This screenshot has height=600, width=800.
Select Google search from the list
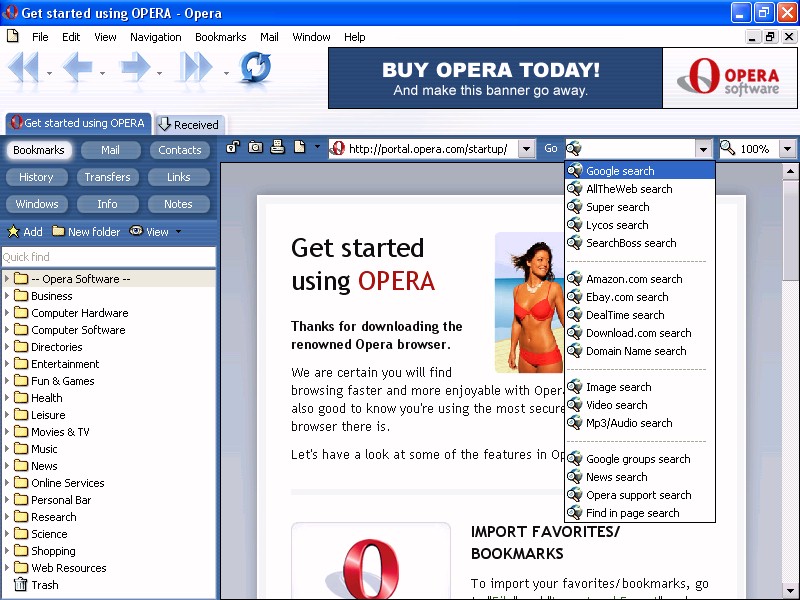click(x=640, y=171)
